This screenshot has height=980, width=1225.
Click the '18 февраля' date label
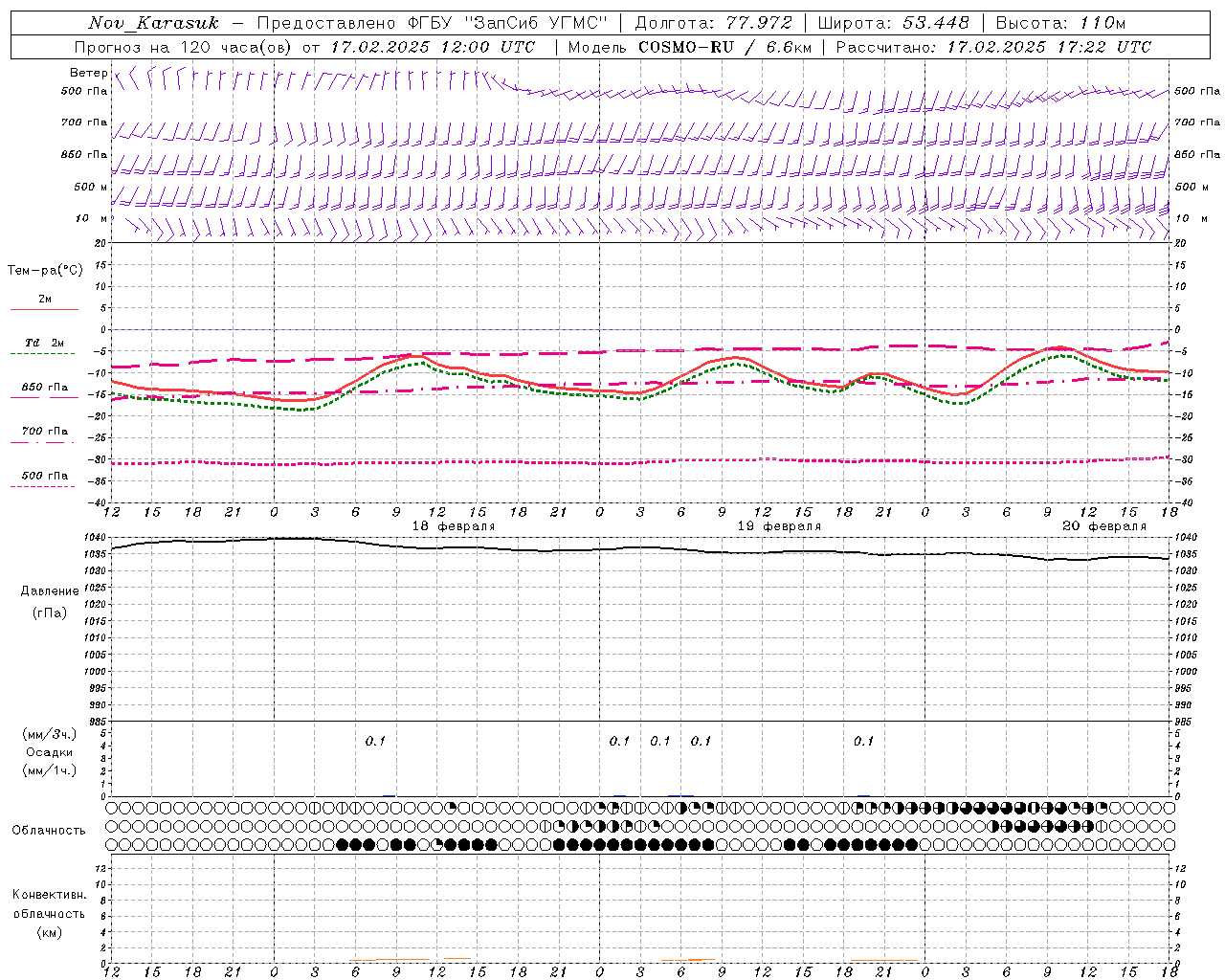point(454,526)
